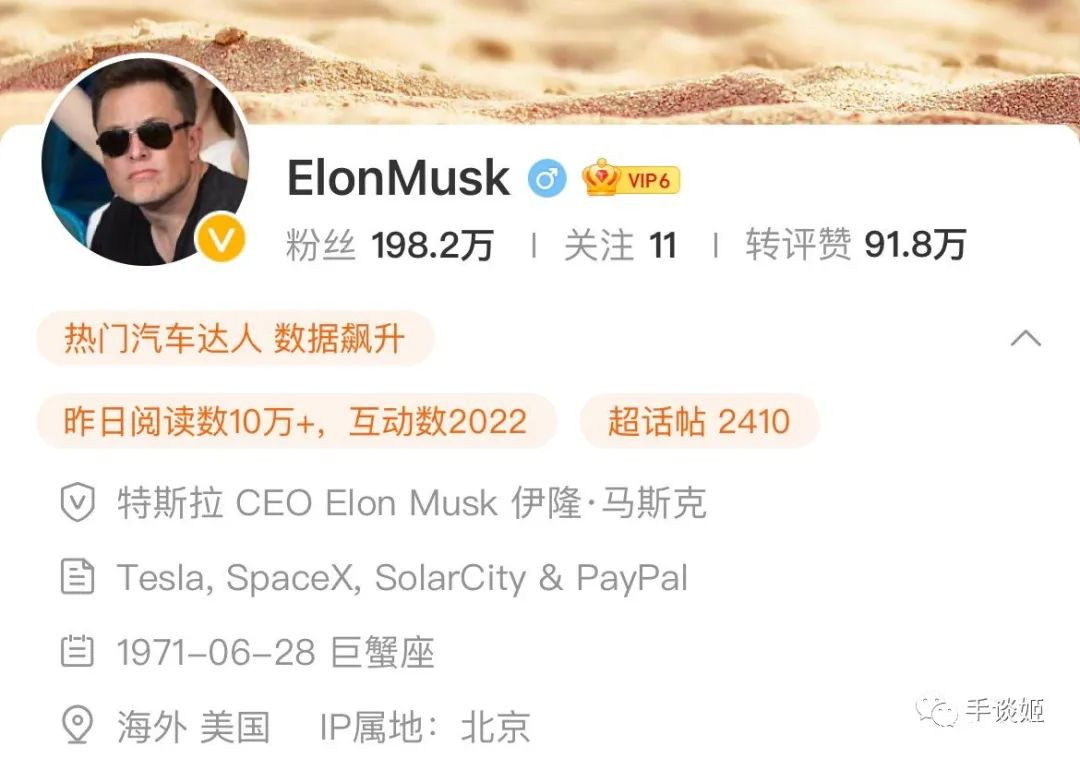Tap the gold V verification badge on avatar
Viewport: 1080px width, 759px height.
click(220, 238)
